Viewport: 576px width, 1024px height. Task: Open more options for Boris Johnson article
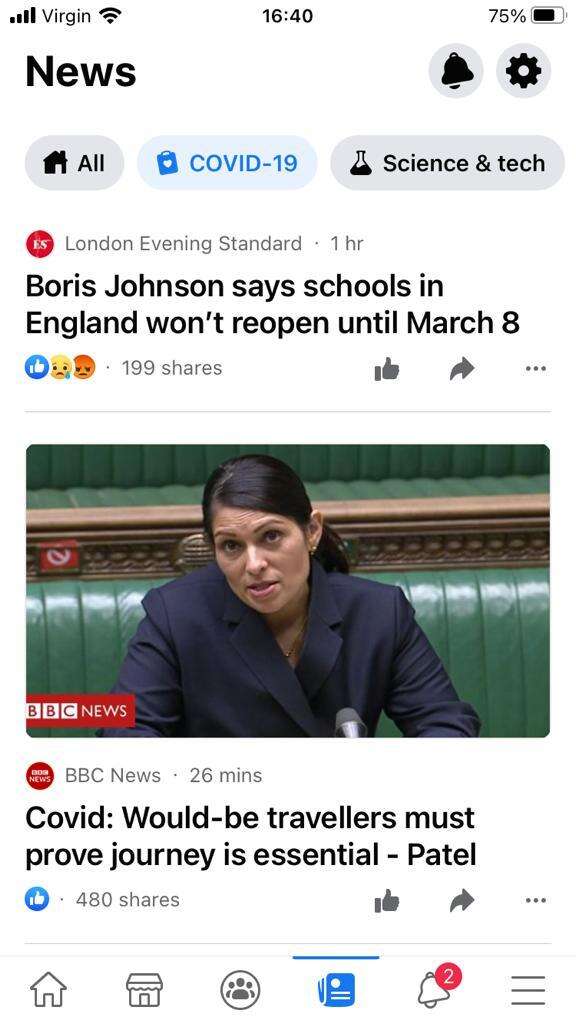[x=536, y=369]
